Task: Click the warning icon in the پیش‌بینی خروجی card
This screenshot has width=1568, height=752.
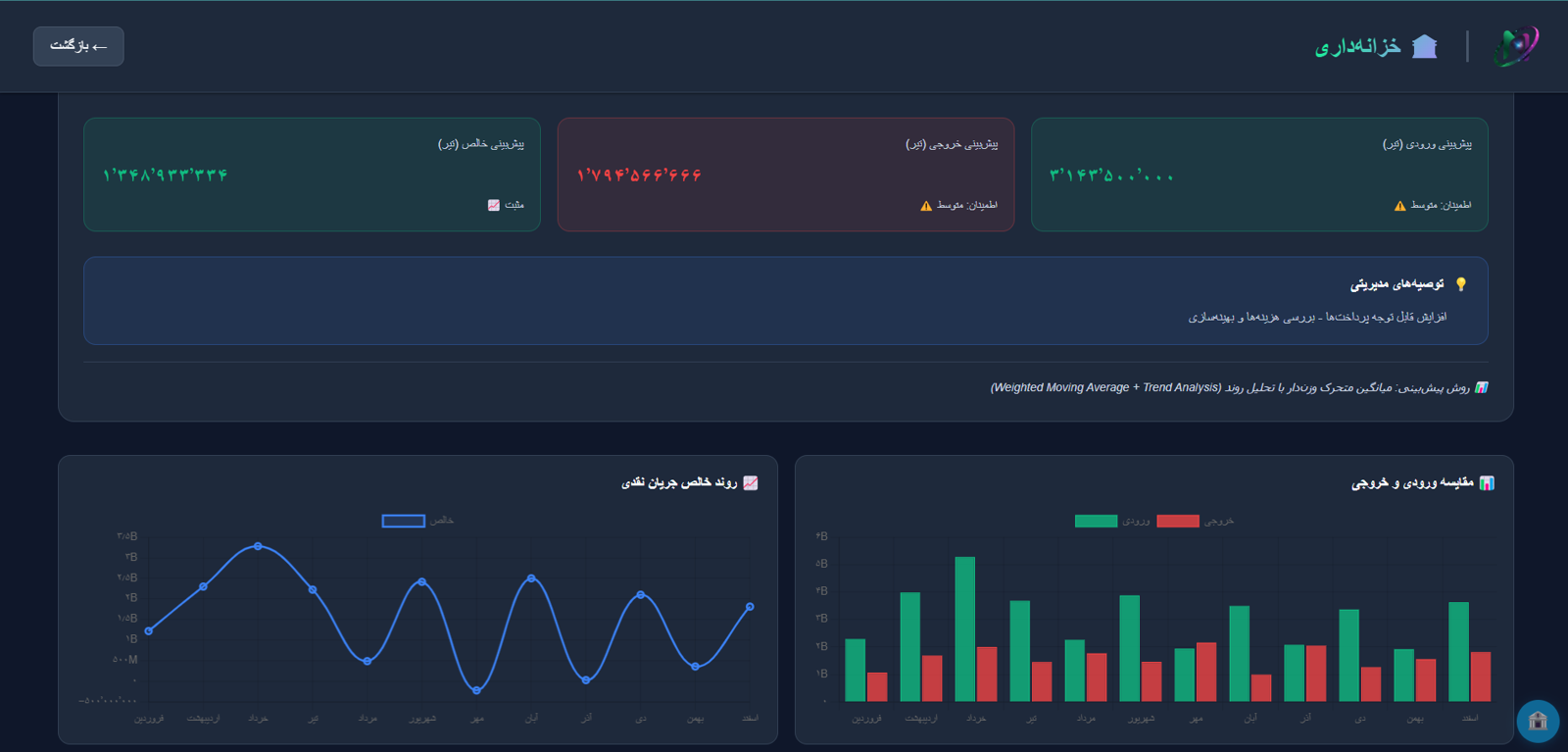Action: click(x=926, y=206)
